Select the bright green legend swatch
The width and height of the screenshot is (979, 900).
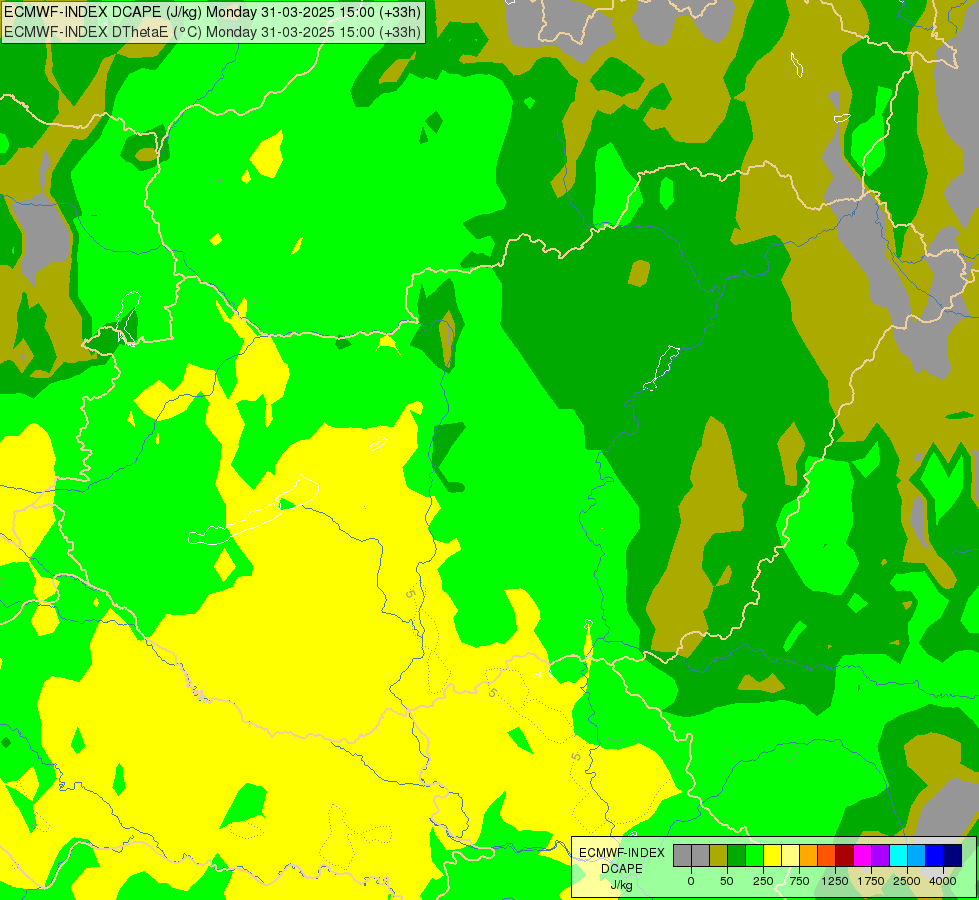coord(754,855)
